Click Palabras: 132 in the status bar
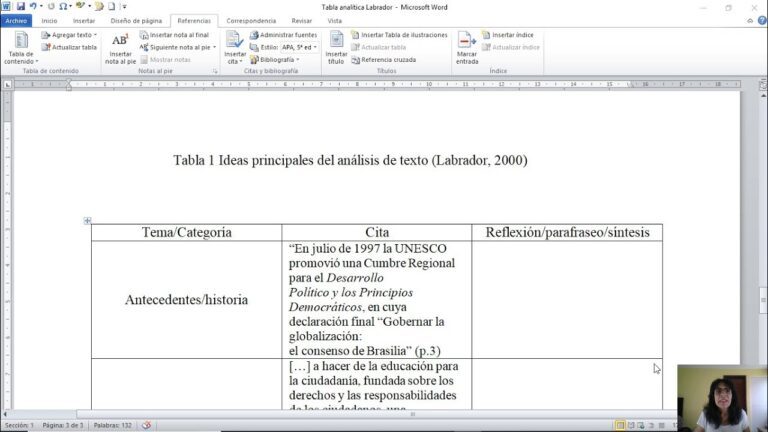 click(x=113, y=425)
